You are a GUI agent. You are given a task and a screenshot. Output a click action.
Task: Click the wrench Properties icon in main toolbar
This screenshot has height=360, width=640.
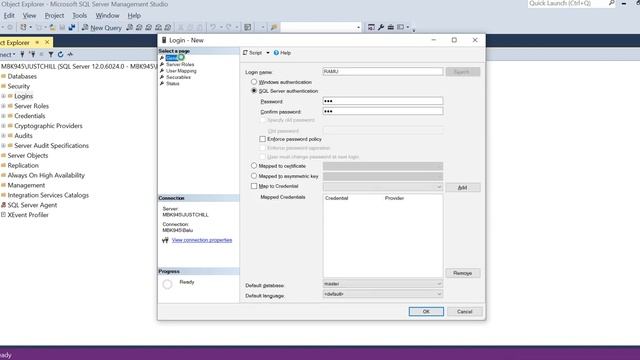[x=381, y=27]
